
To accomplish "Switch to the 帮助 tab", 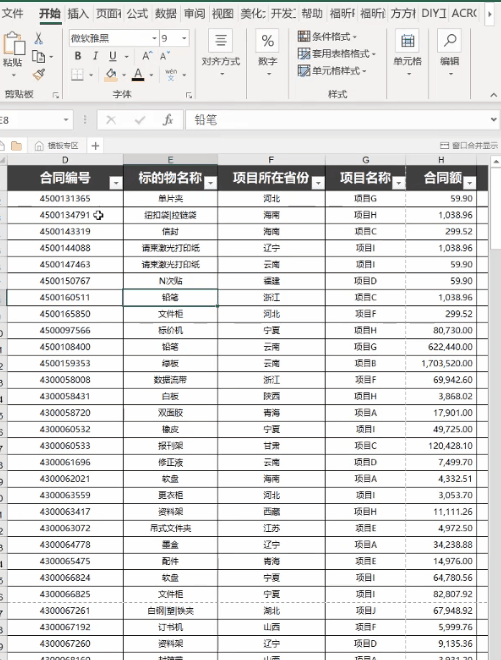I will coord(312,13).
